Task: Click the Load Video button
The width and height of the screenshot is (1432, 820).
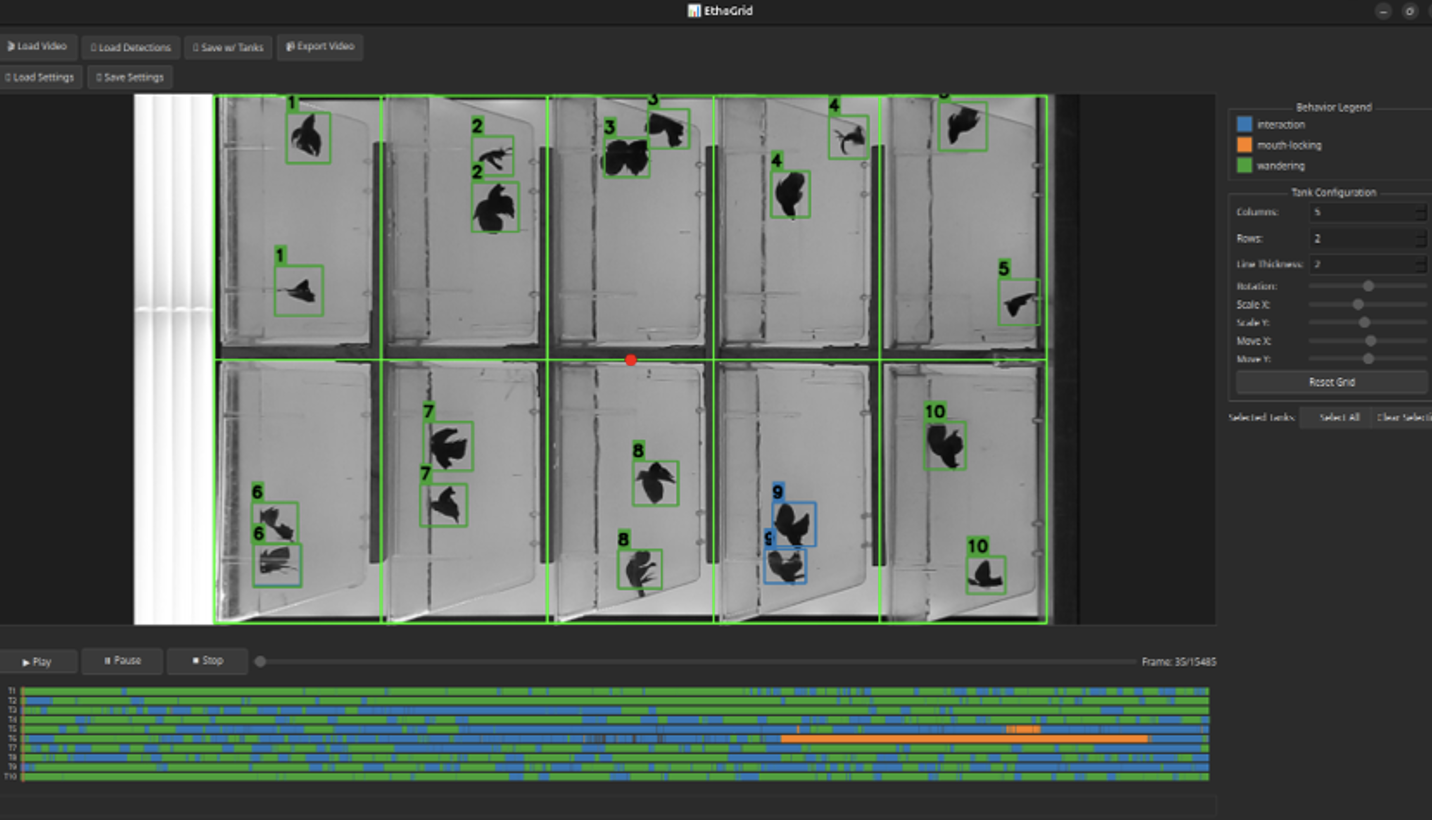Action: click(x=38, y=47)
